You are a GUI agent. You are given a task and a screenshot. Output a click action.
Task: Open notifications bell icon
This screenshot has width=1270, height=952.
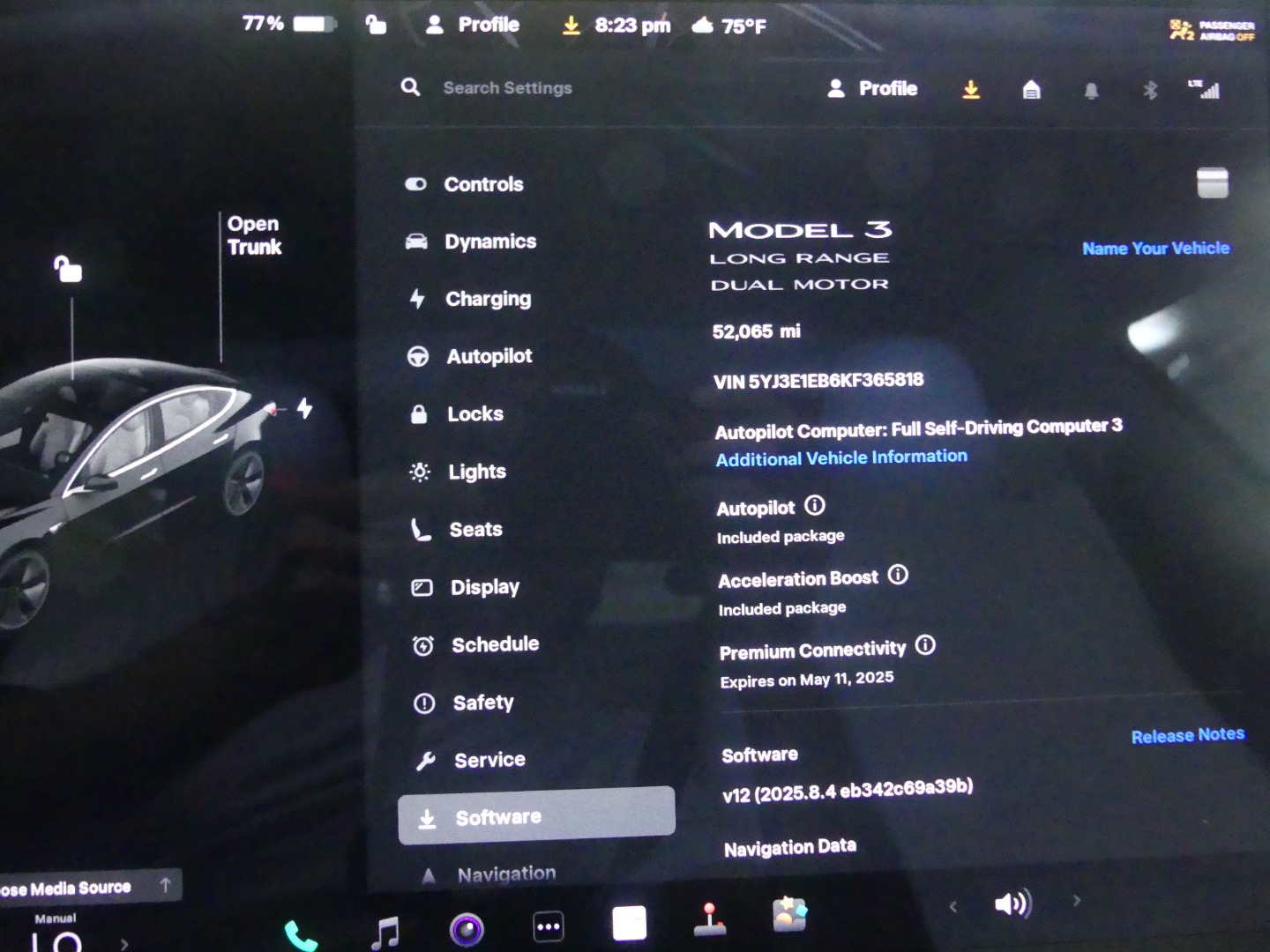pyautogui.click(x=1091, y=91)
